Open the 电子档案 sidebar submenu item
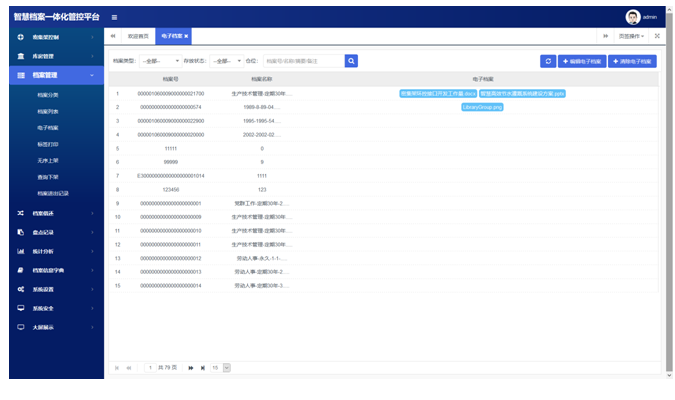 pos(48,128)
